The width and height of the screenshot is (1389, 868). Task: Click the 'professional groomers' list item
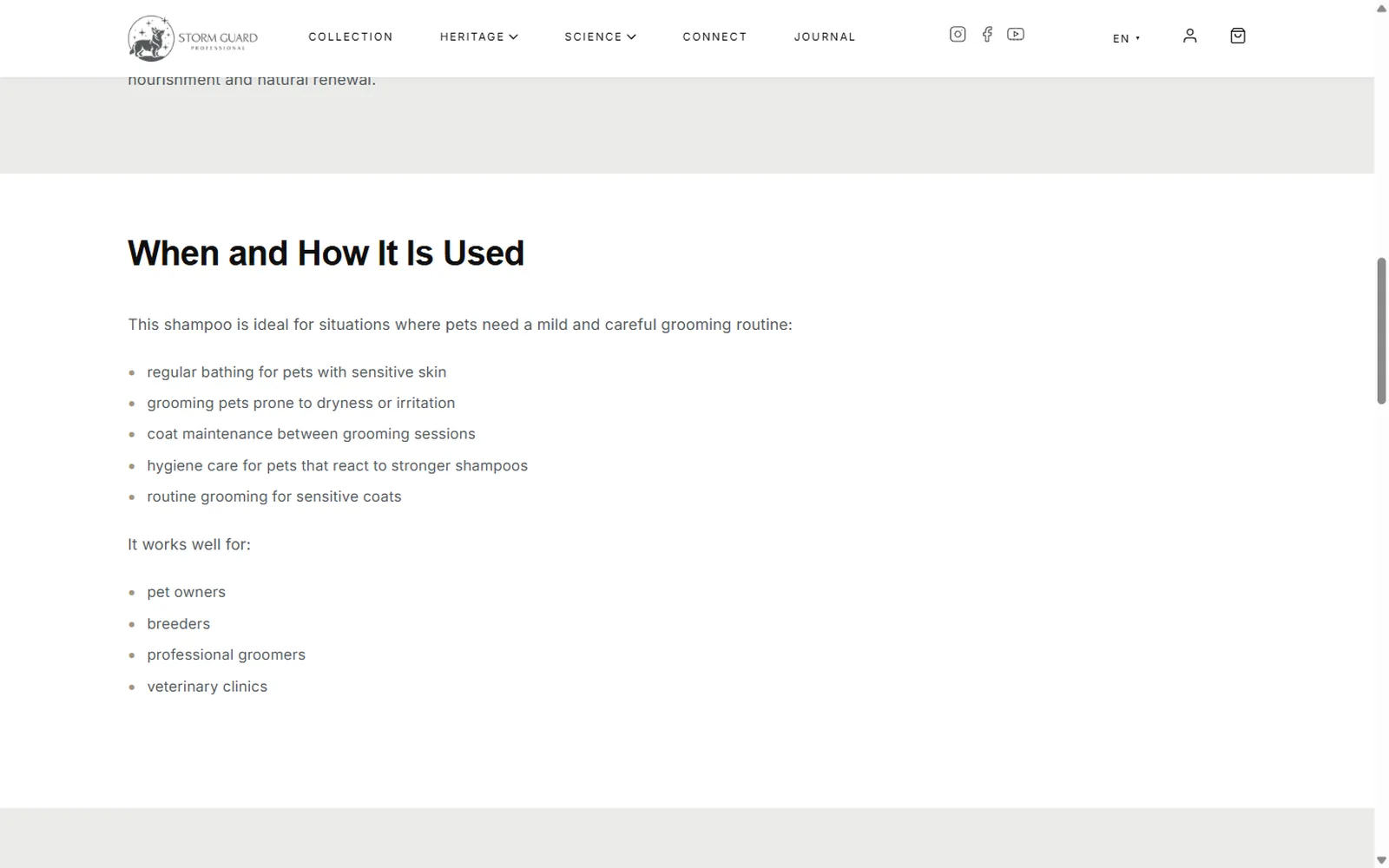click(227, 654)
